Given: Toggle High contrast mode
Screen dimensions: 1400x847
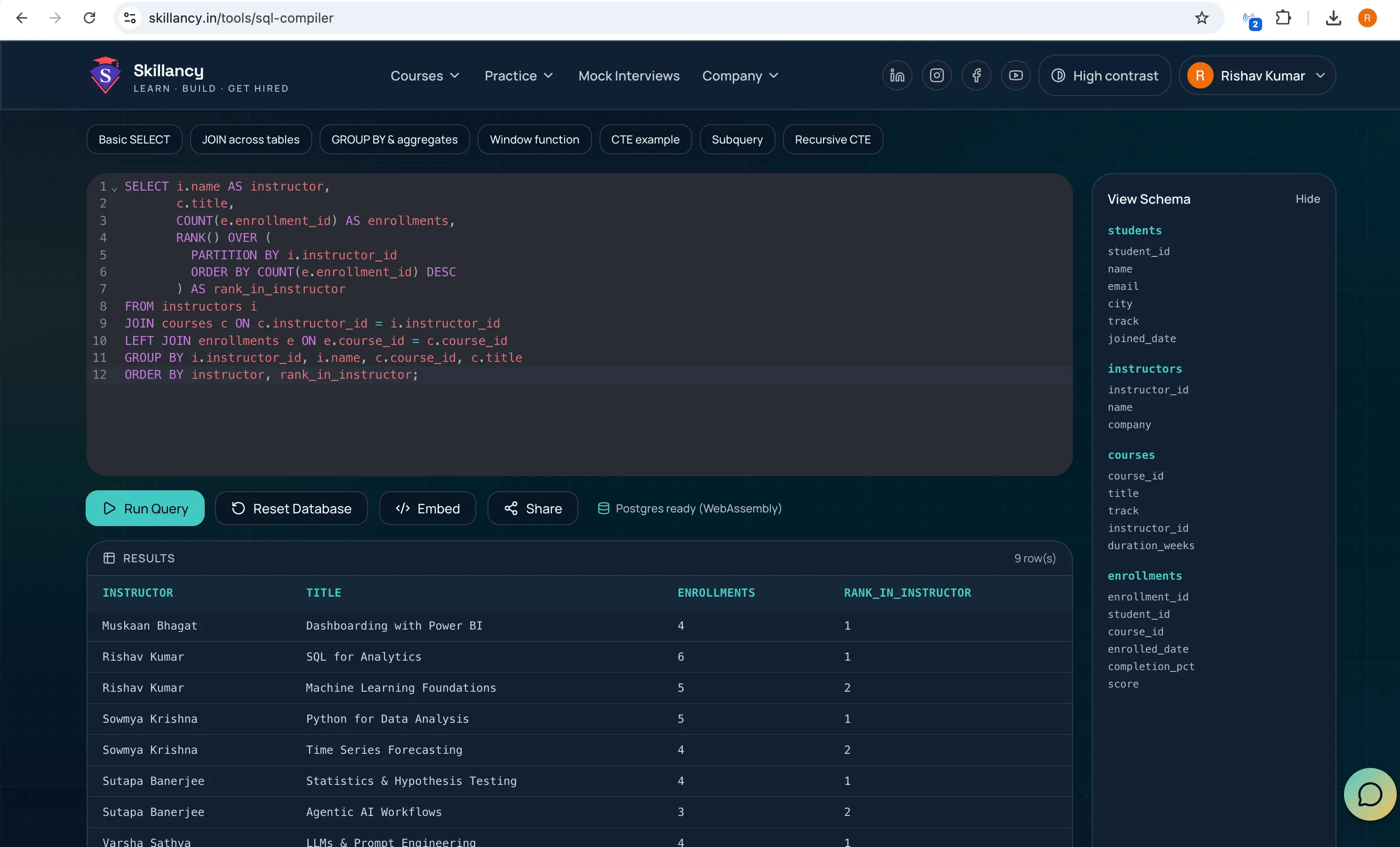Looking at the screenshot, I should 1104,76.
